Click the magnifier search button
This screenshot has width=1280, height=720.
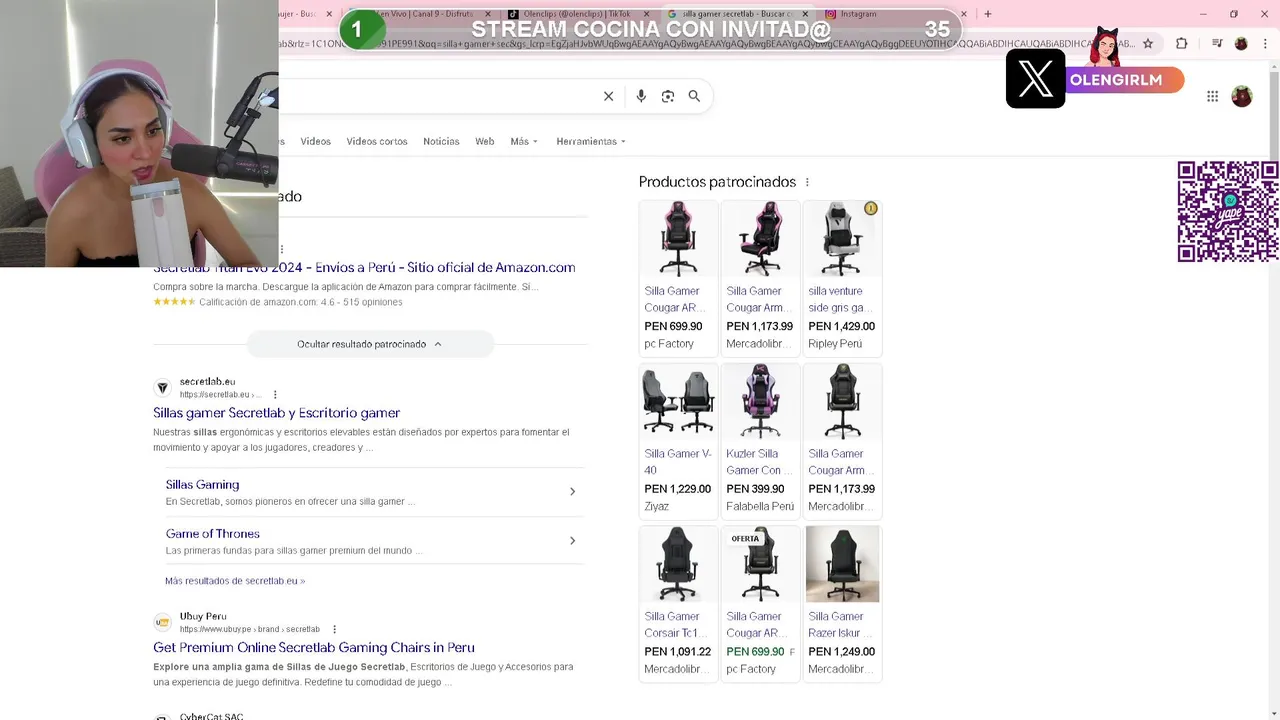click(694, 96)
